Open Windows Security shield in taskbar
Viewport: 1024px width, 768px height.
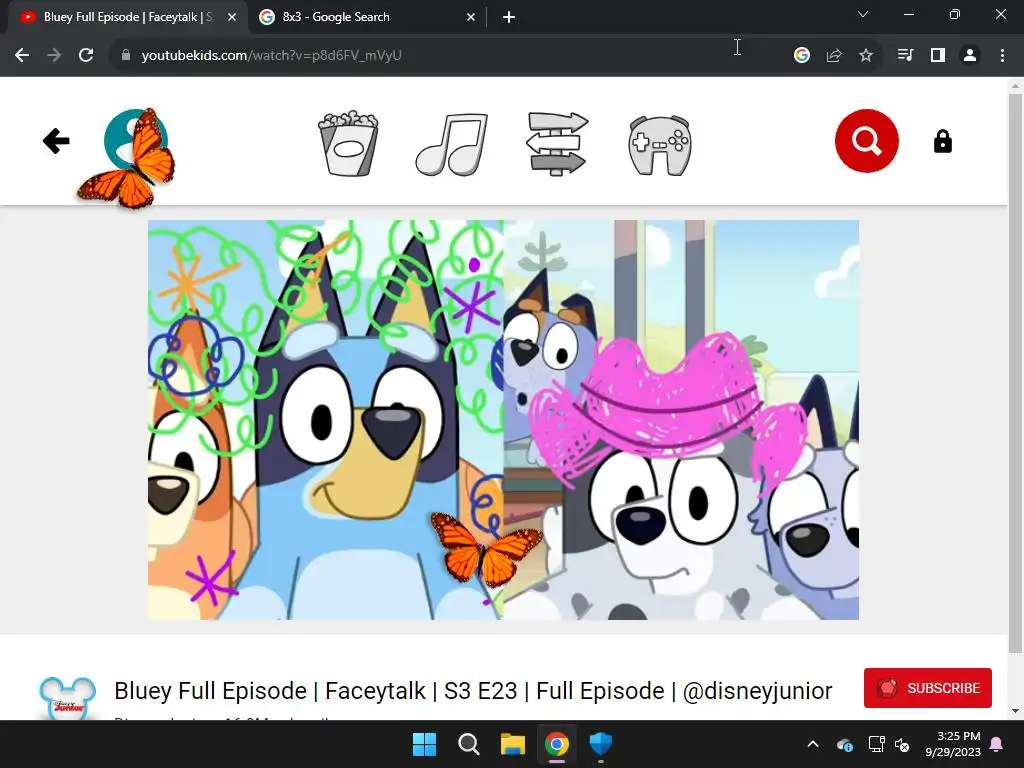click(x=600, y=744)
